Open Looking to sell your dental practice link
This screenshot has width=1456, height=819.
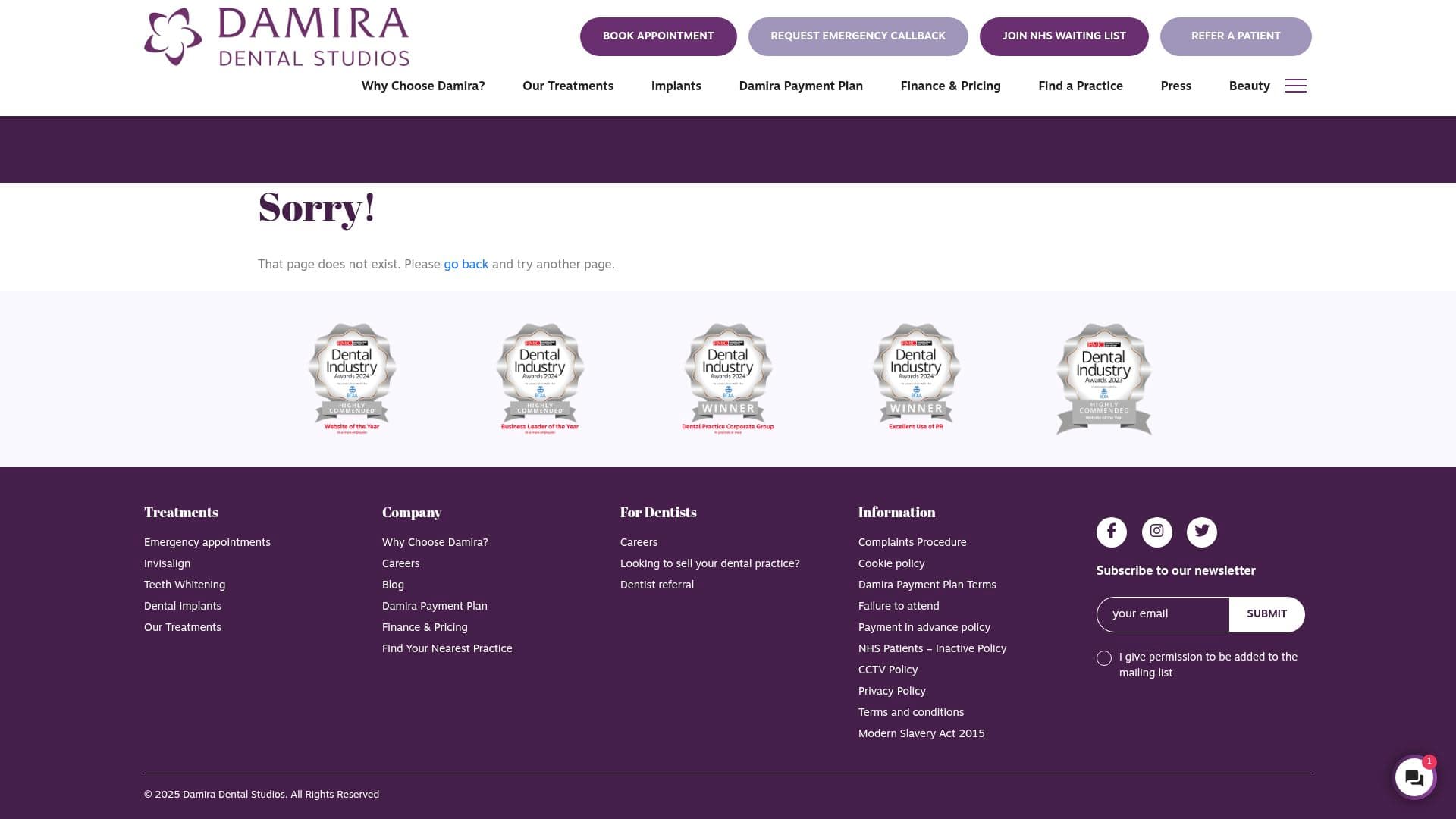point(710,563)
